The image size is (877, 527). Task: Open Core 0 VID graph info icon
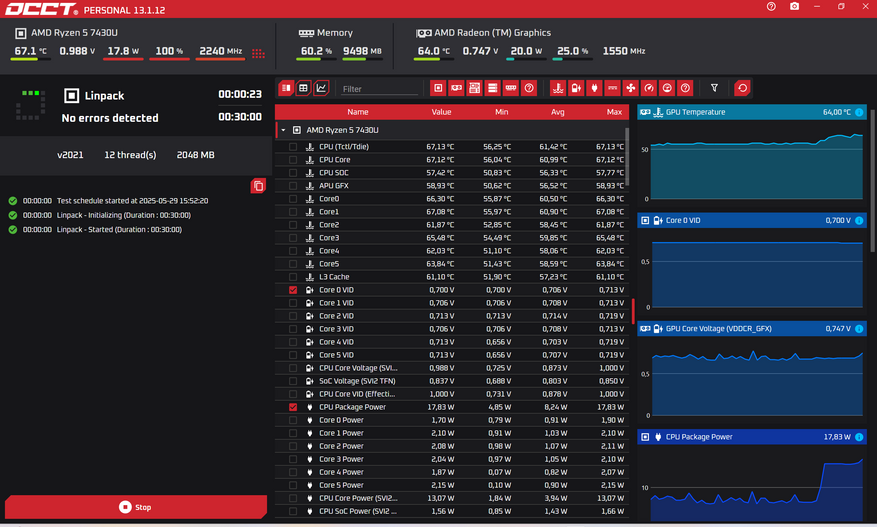[x=859, y=220]
